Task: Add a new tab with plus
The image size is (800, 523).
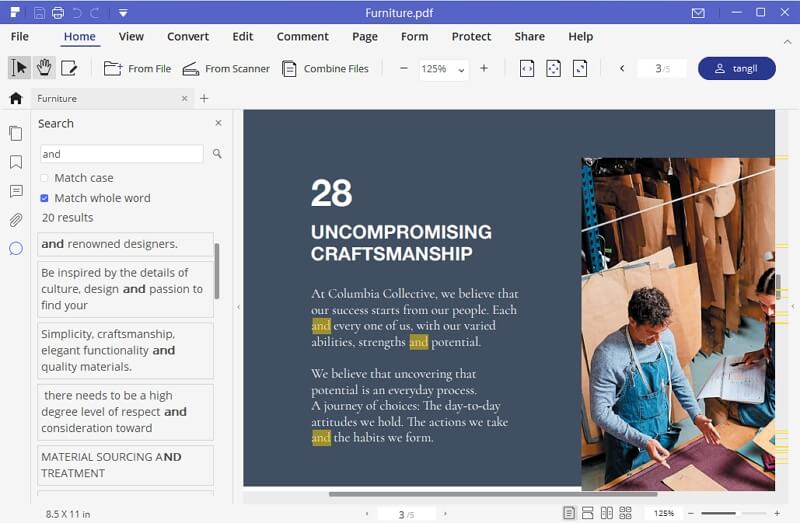Action: (x=204, y=98)
